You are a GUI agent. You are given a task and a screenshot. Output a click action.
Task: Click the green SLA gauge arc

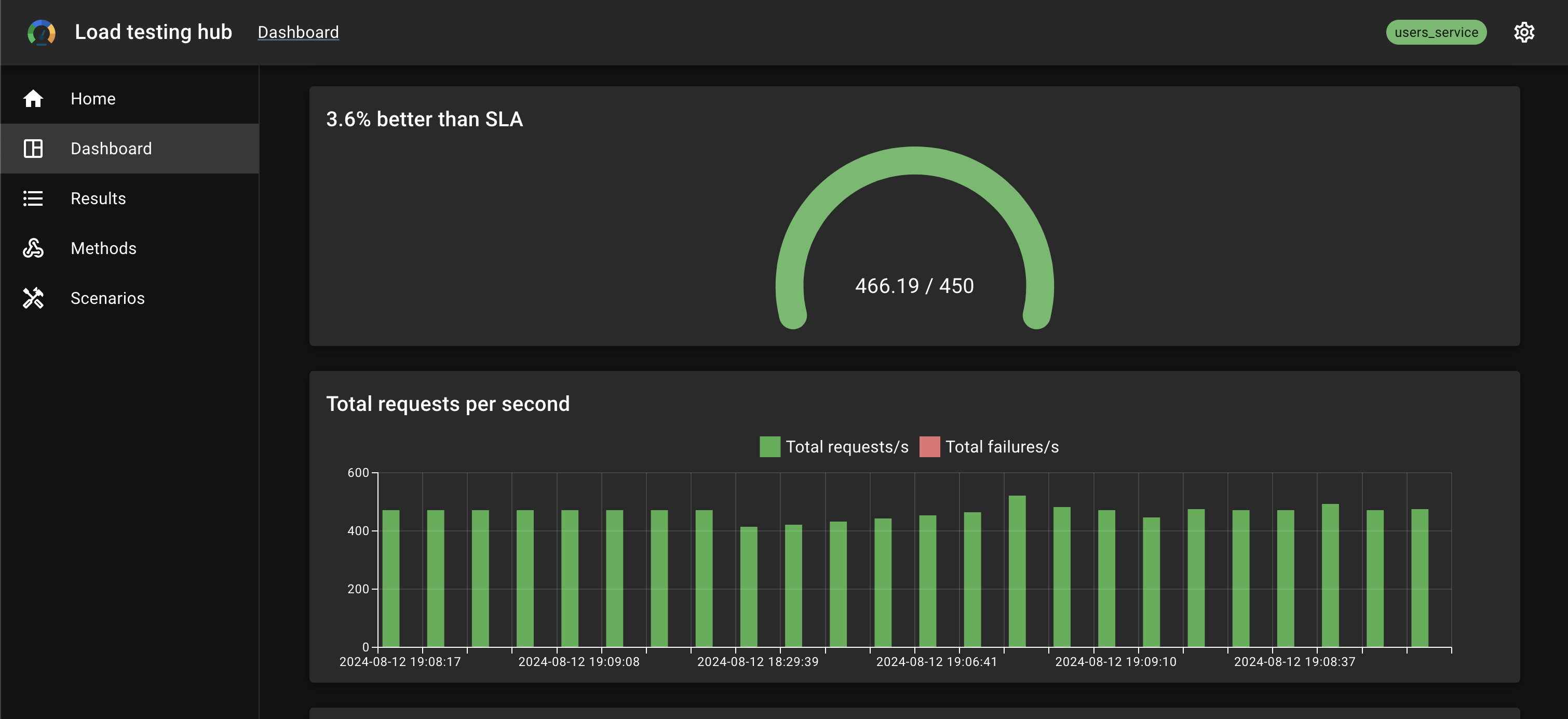(914, 161)
